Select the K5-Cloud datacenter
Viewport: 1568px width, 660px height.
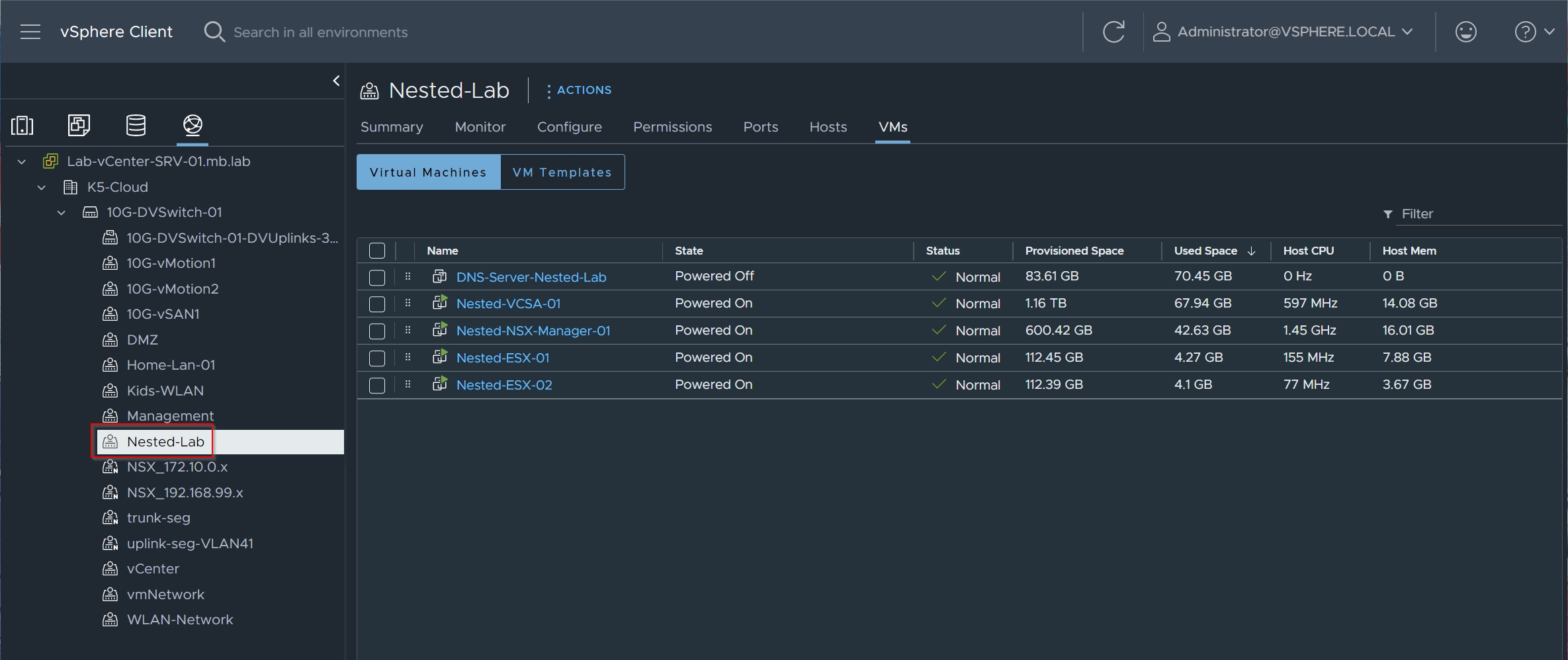coord(117,187)
